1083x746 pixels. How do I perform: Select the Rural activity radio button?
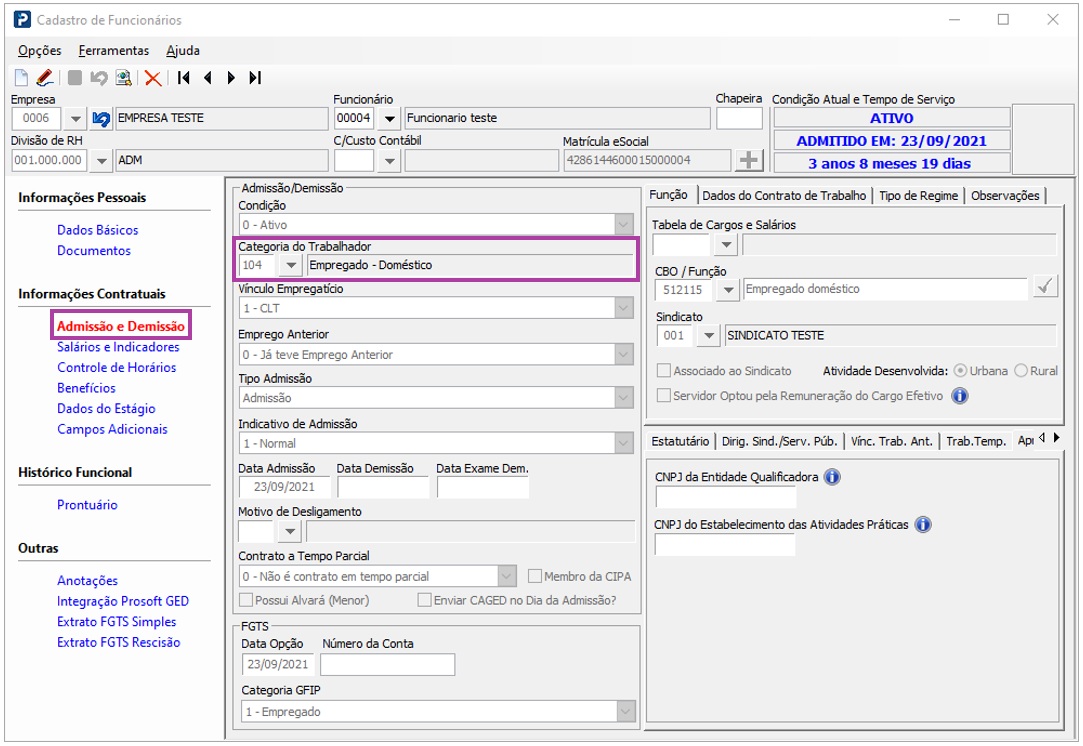coord(1021,371)
